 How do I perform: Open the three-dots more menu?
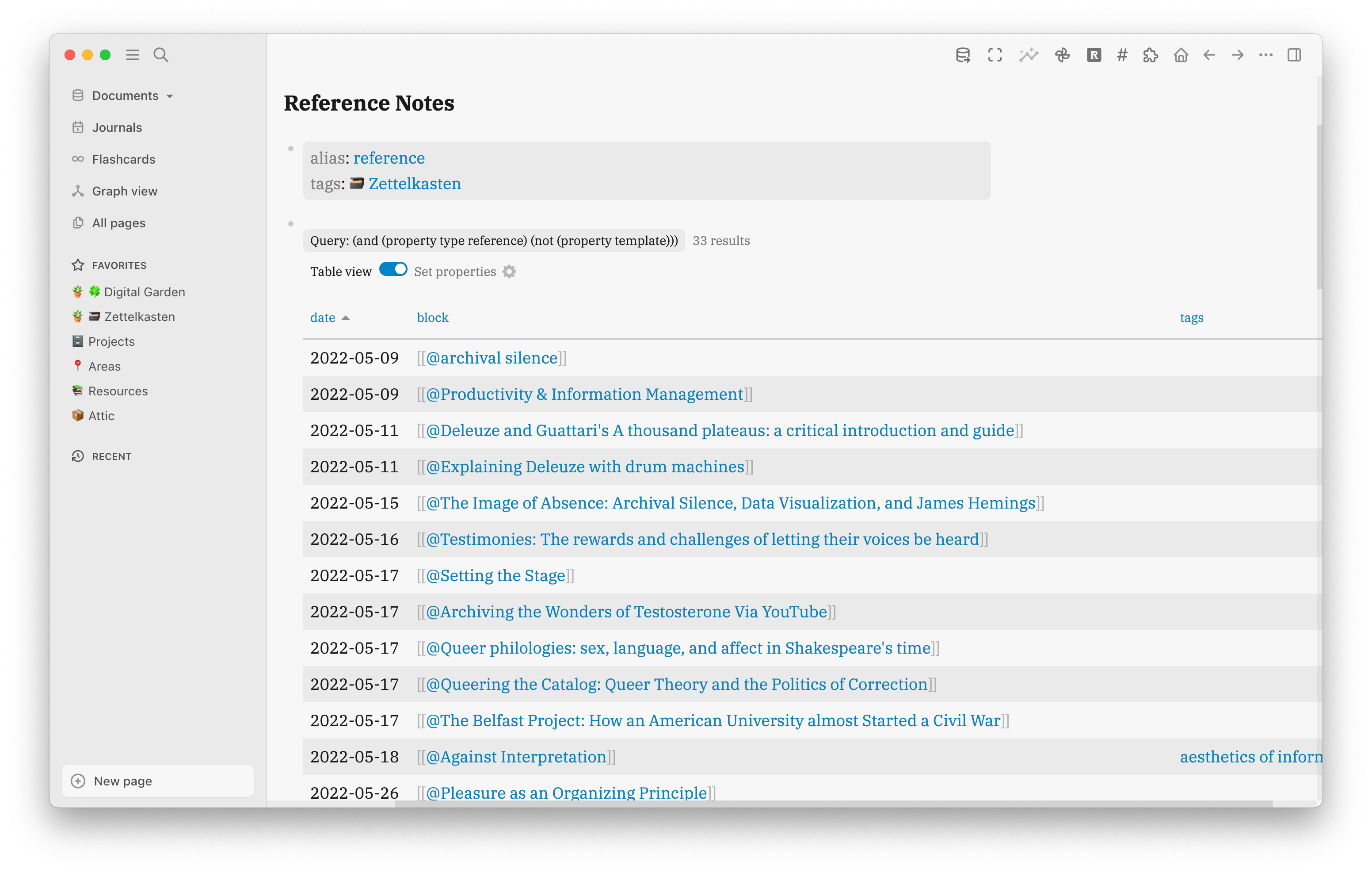tap(1265, 55)
